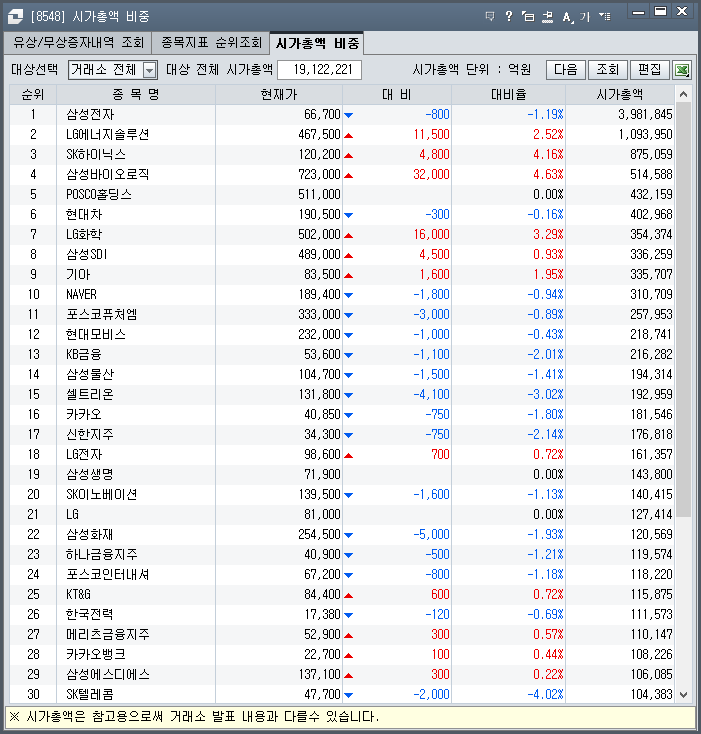This screenshot has height=734, width=701.
Task: Click the 다음 button
Action: (x=566, y=70)
